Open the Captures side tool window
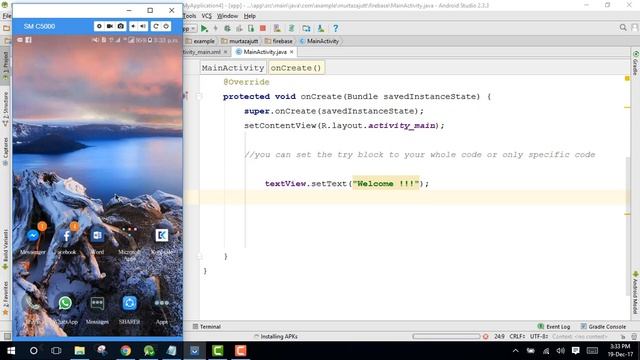 [x=5, y=151]
